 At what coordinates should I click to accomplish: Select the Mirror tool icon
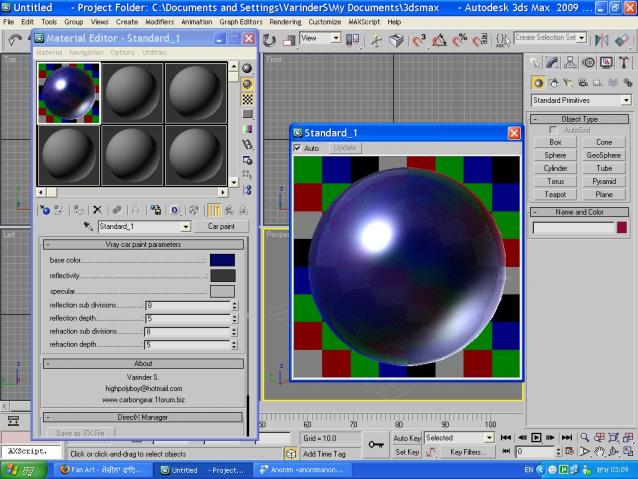[602, 40]
